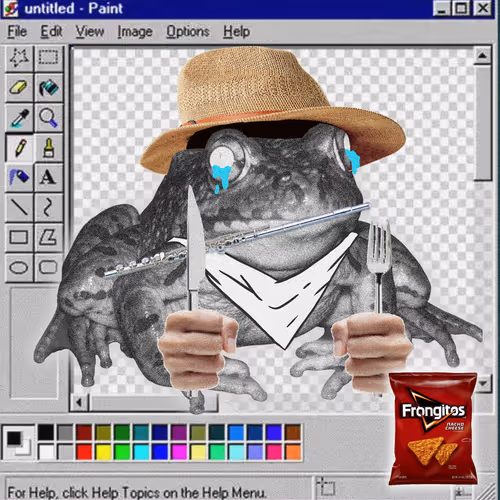Pick the Airbrush spray can tool

coord(19,177)
